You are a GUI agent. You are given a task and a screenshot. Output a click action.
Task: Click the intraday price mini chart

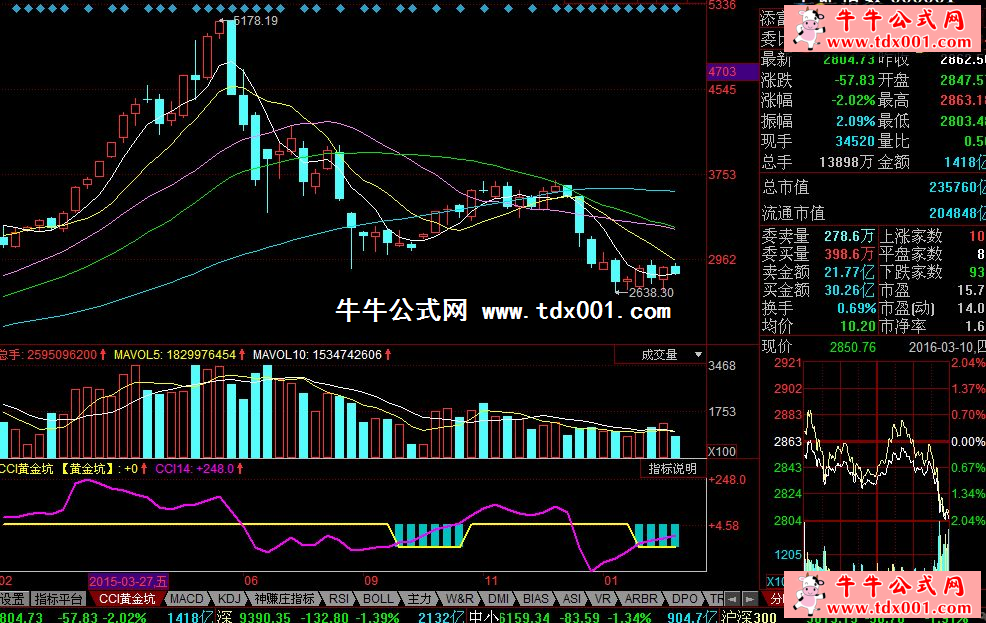click(x=858, y=460)
